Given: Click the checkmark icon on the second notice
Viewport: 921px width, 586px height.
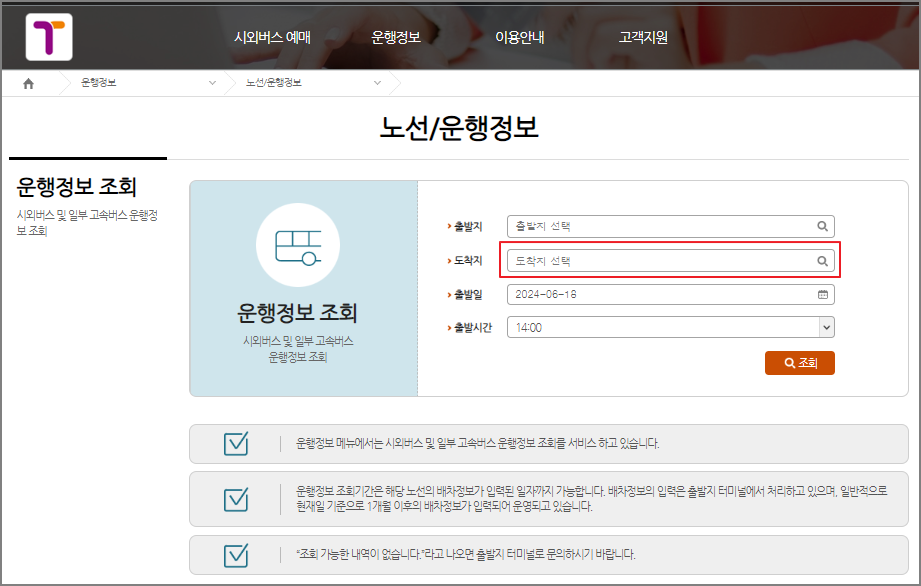Looking at the screenshot, I should pos(236,499).
